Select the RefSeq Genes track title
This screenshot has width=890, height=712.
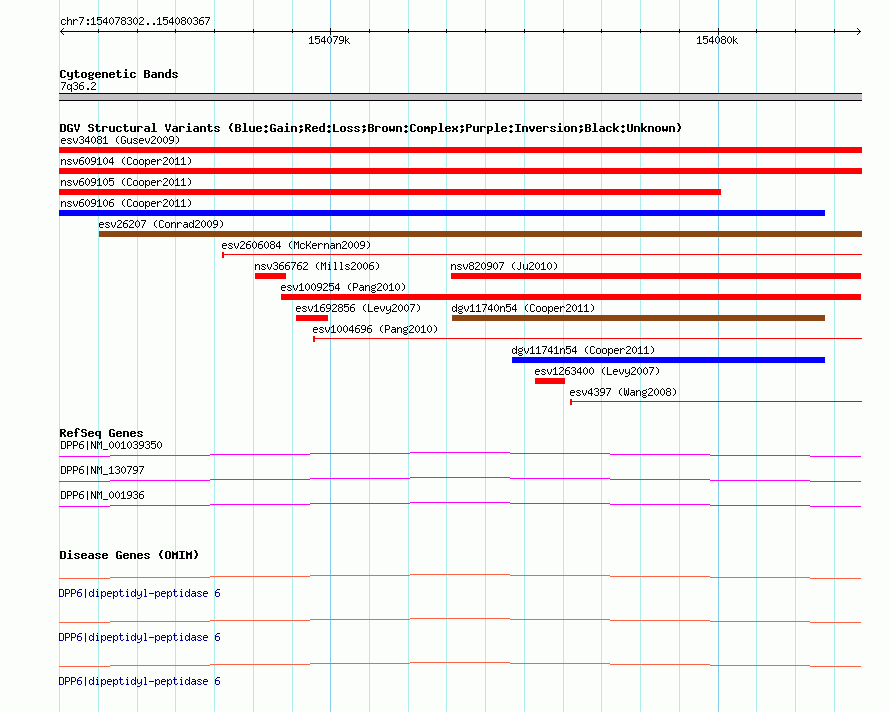tap(101, 433)
